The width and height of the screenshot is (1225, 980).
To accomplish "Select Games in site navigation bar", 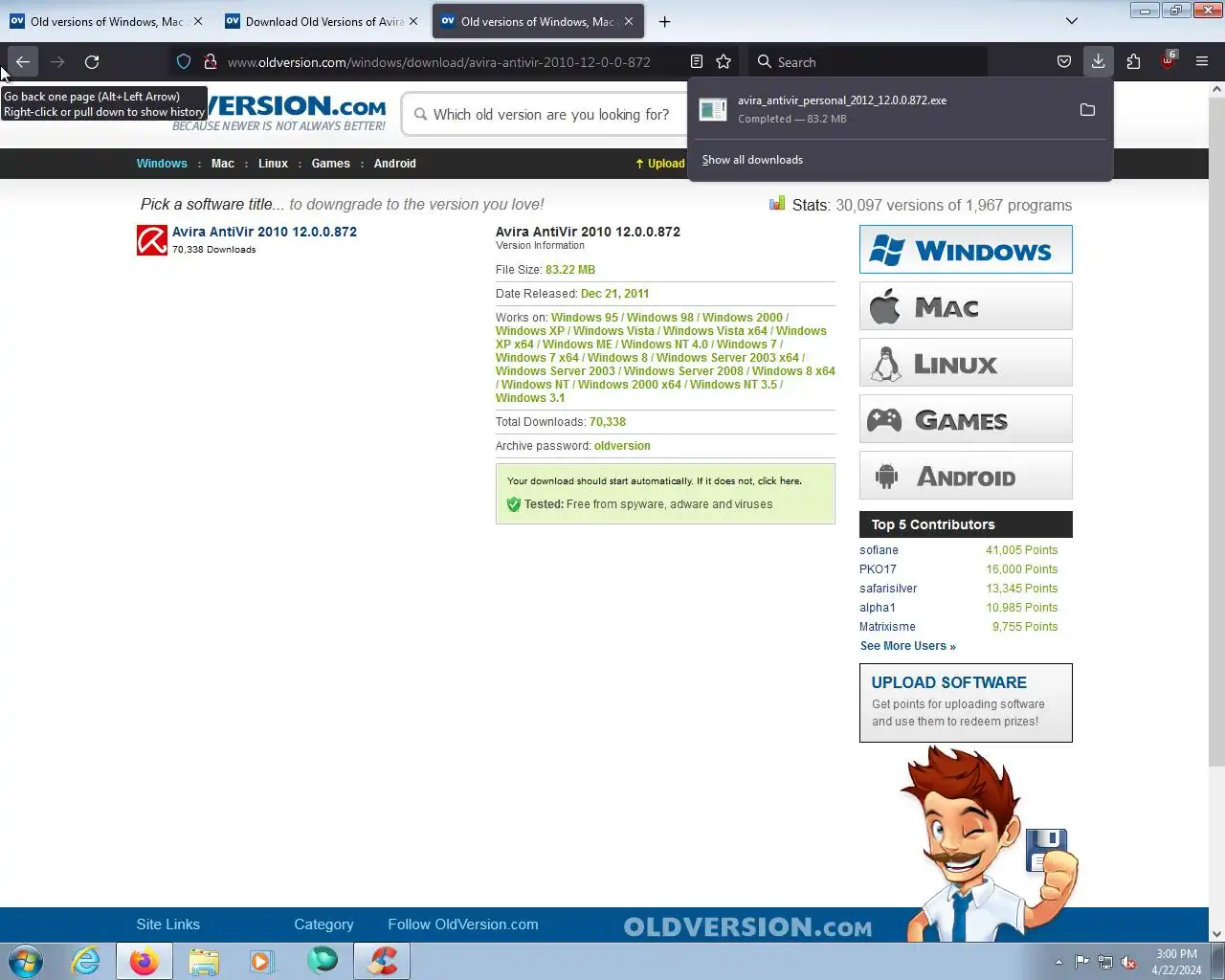I will tap(331, 164).
